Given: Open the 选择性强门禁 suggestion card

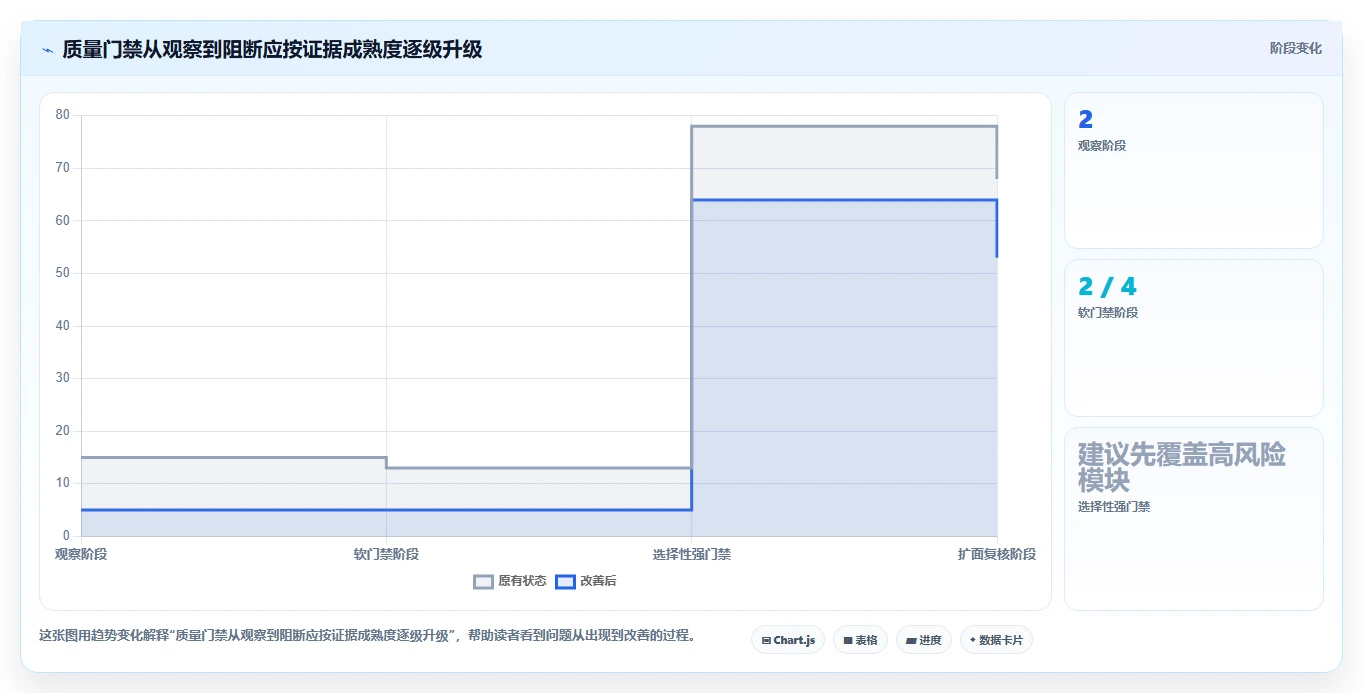Looking at the screenshot, I should 1194,519.
